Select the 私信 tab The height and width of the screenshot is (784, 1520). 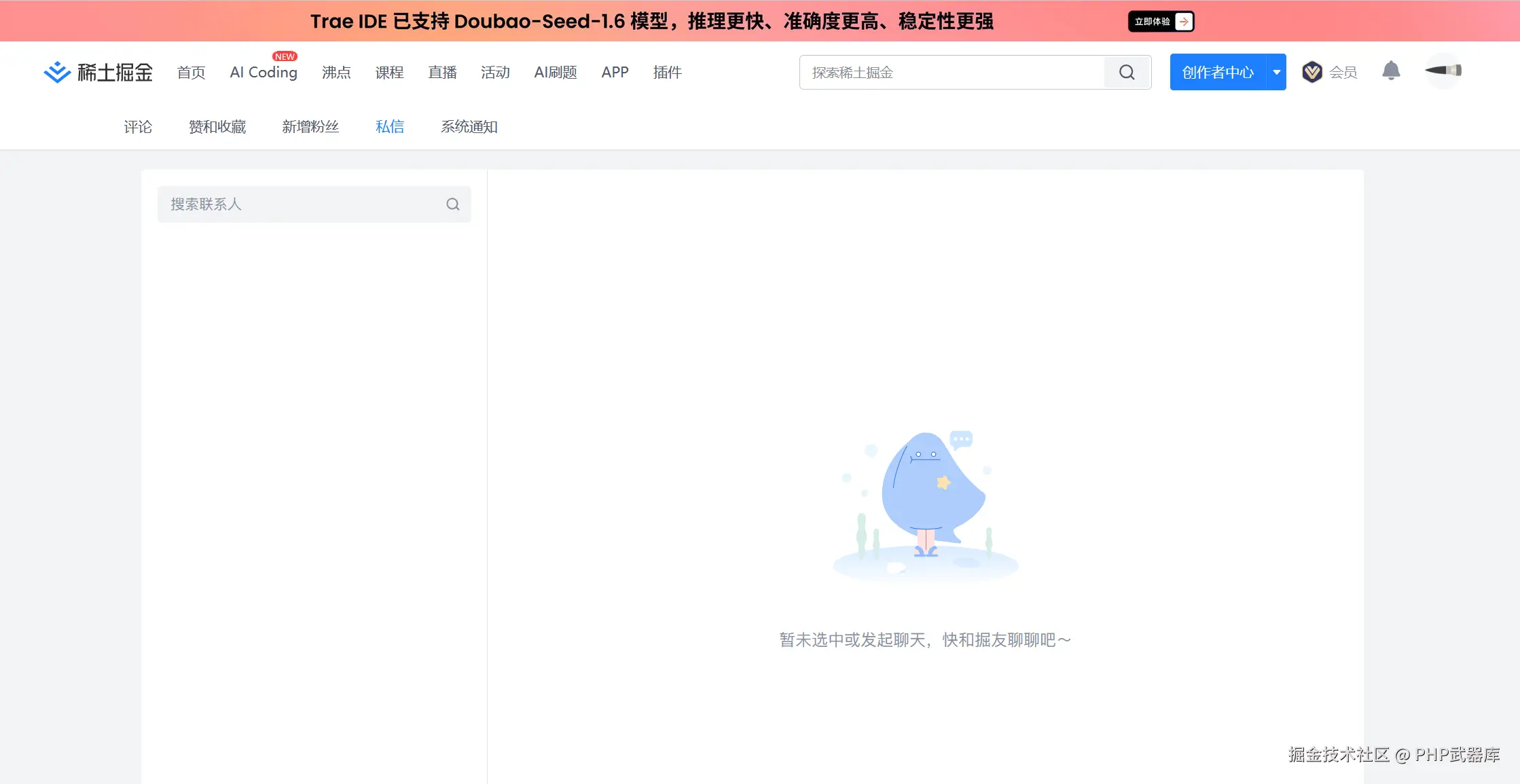(x=390, y=126)
